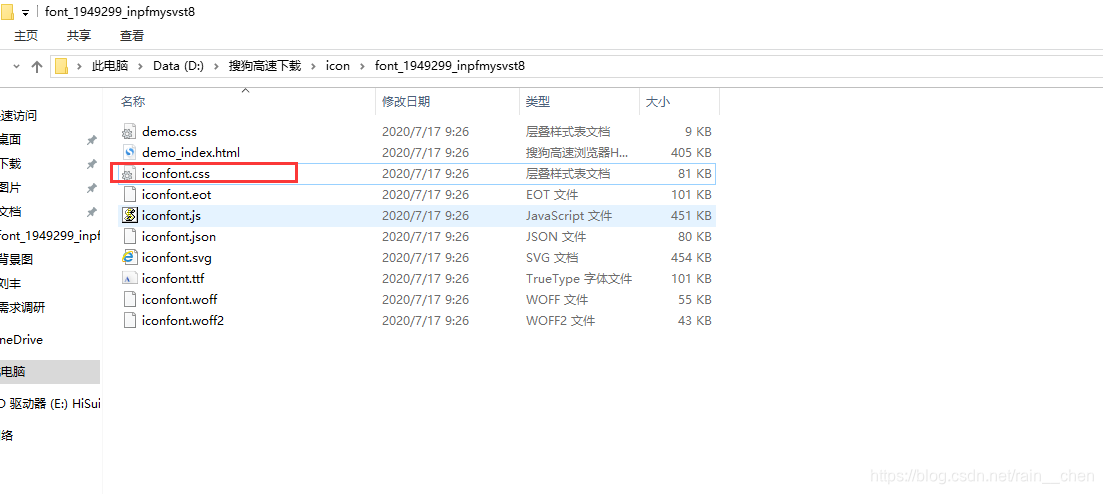Select the iconfont.woff file name
The width and height of the screenshot is (1103, 494).
point(179,299)
